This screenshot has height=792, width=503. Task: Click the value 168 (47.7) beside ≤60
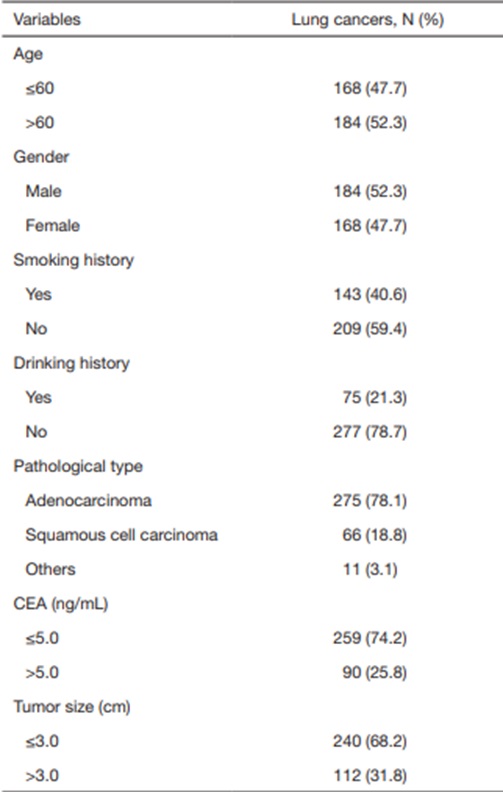[370, 88]
